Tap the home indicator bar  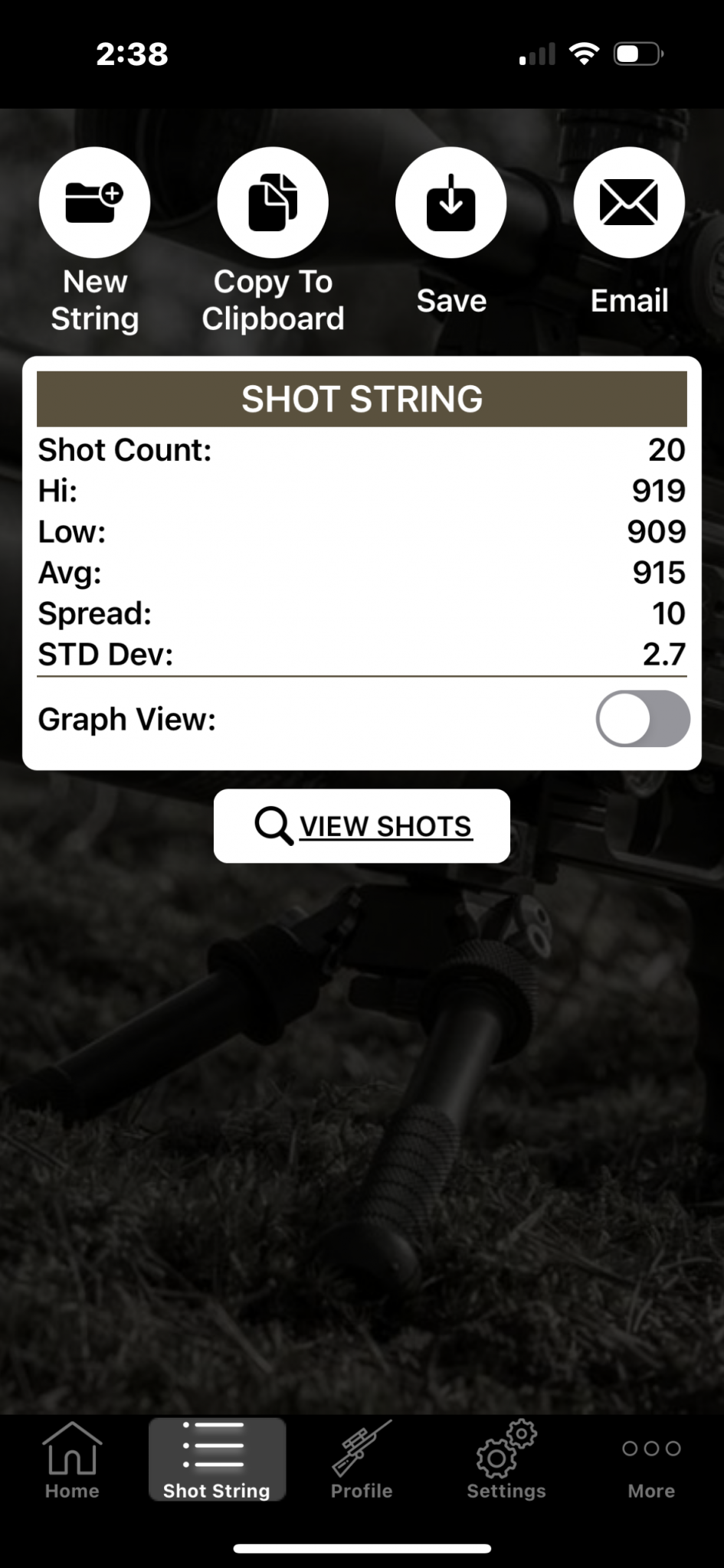tap(362, 1548)
